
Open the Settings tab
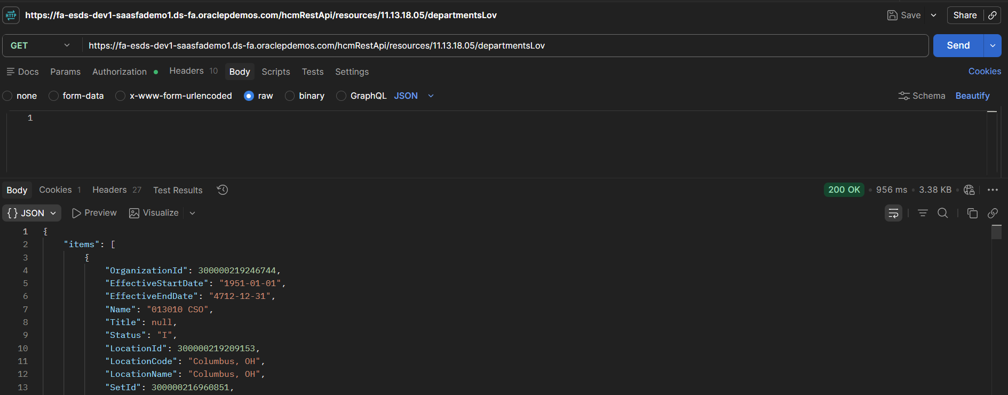tap(352, 71)
